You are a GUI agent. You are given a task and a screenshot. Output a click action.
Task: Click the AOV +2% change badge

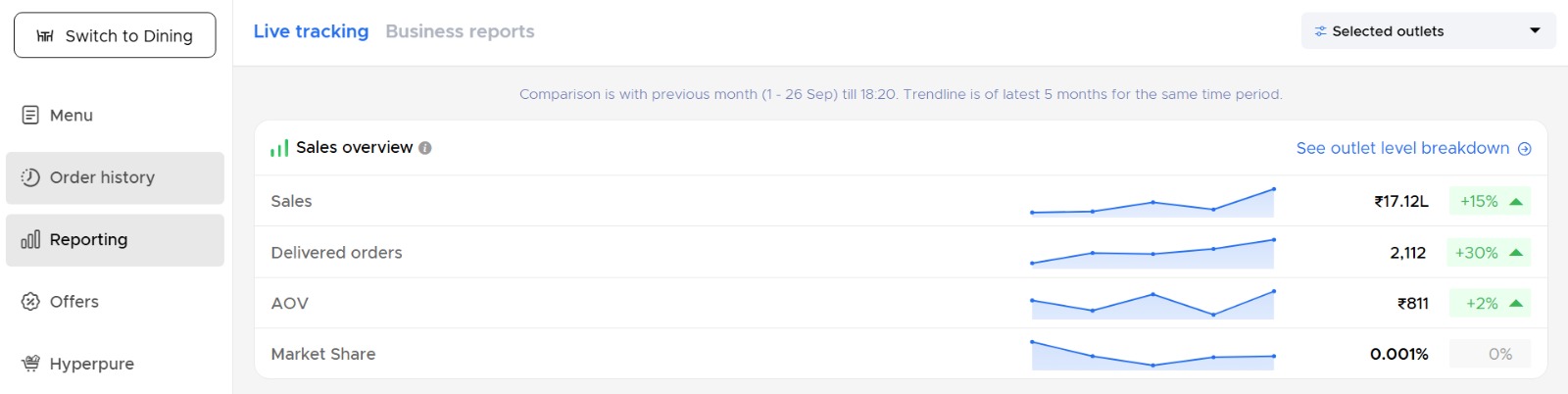1490,304
